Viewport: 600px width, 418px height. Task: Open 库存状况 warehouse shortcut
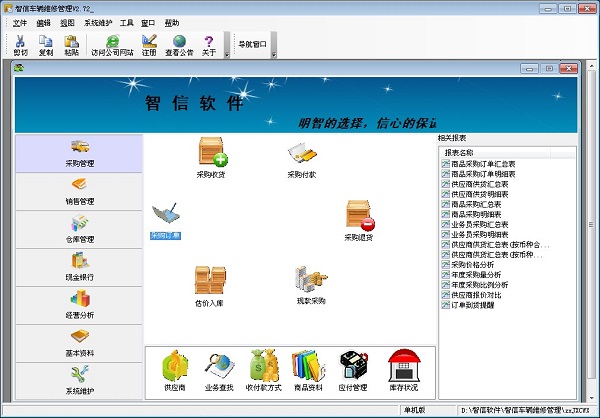pyautogui.click(x=404, y=370)
